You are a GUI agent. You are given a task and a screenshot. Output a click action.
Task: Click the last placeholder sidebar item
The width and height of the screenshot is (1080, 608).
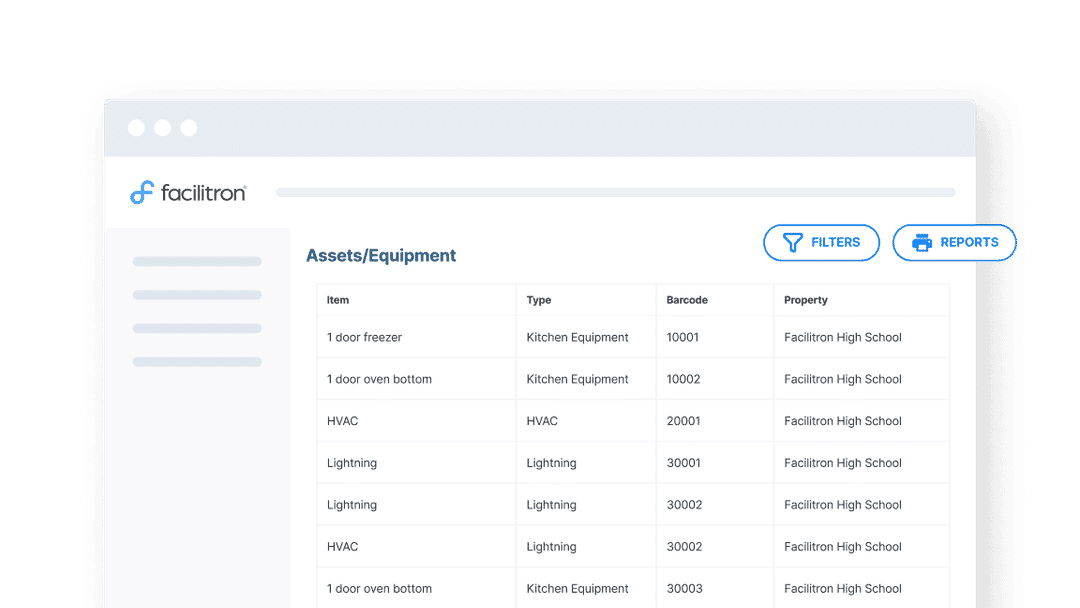point(197,361)
